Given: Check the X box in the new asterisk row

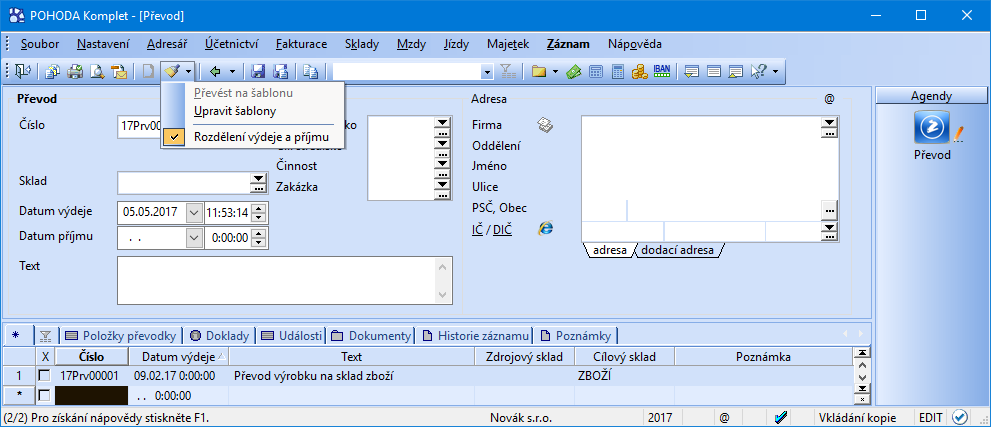Looking at the screenshot, I should (x=44, y=395).
